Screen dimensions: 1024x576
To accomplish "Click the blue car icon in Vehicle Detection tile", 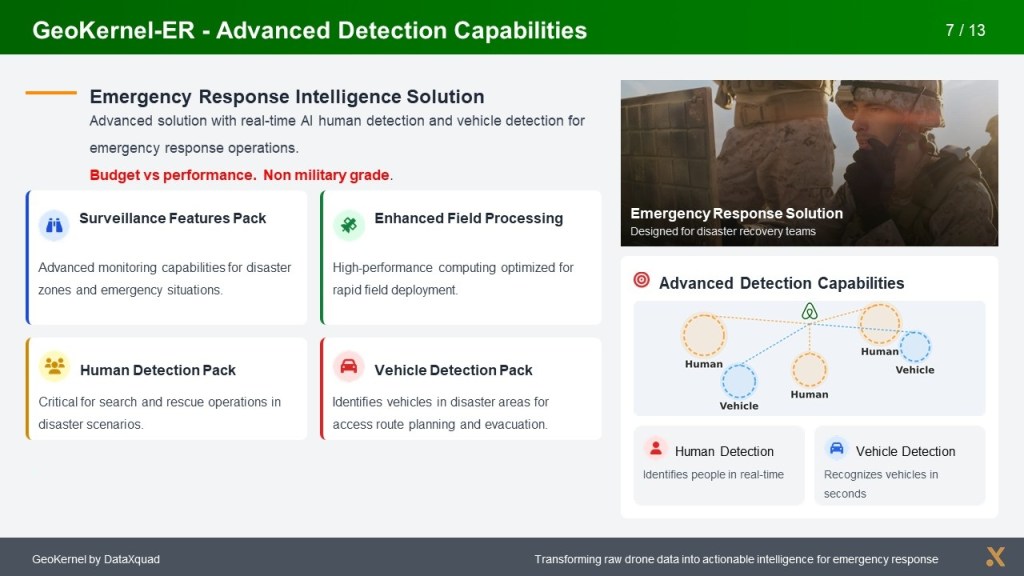I will (836, 448).
